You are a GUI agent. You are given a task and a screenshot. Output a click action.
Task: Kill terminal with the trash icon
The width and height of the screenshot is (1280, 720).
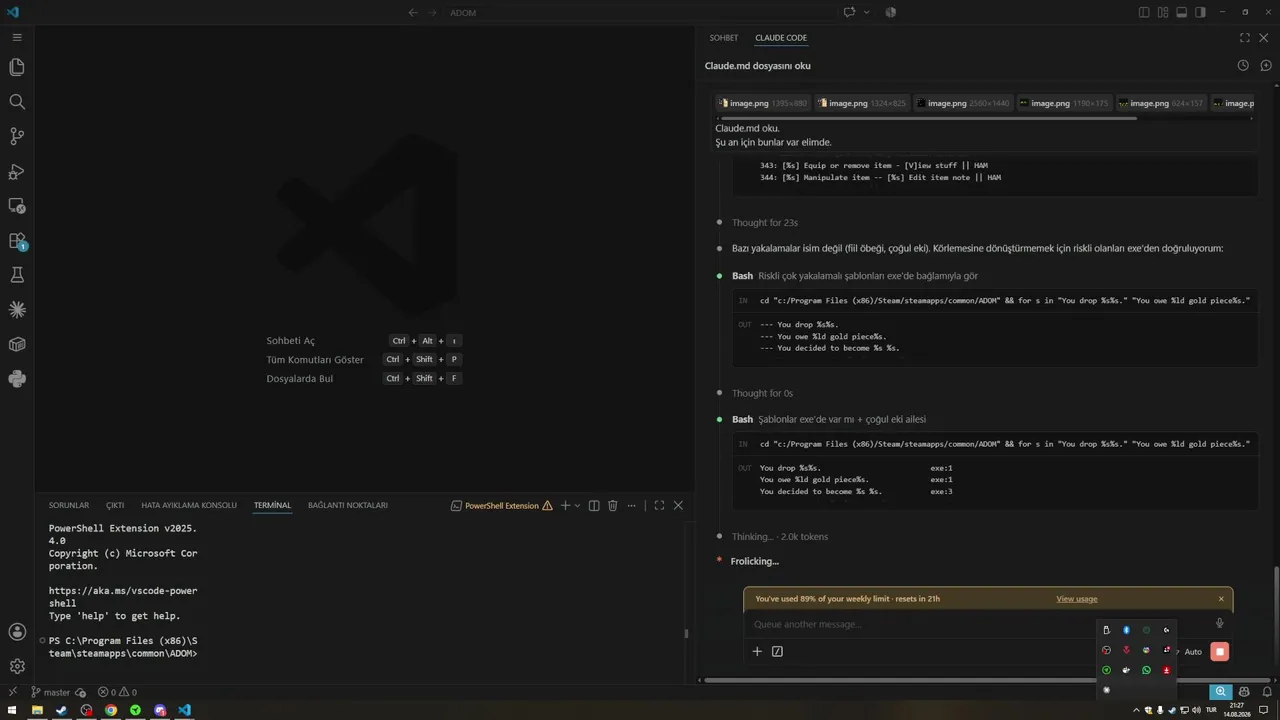pos(613,506)
